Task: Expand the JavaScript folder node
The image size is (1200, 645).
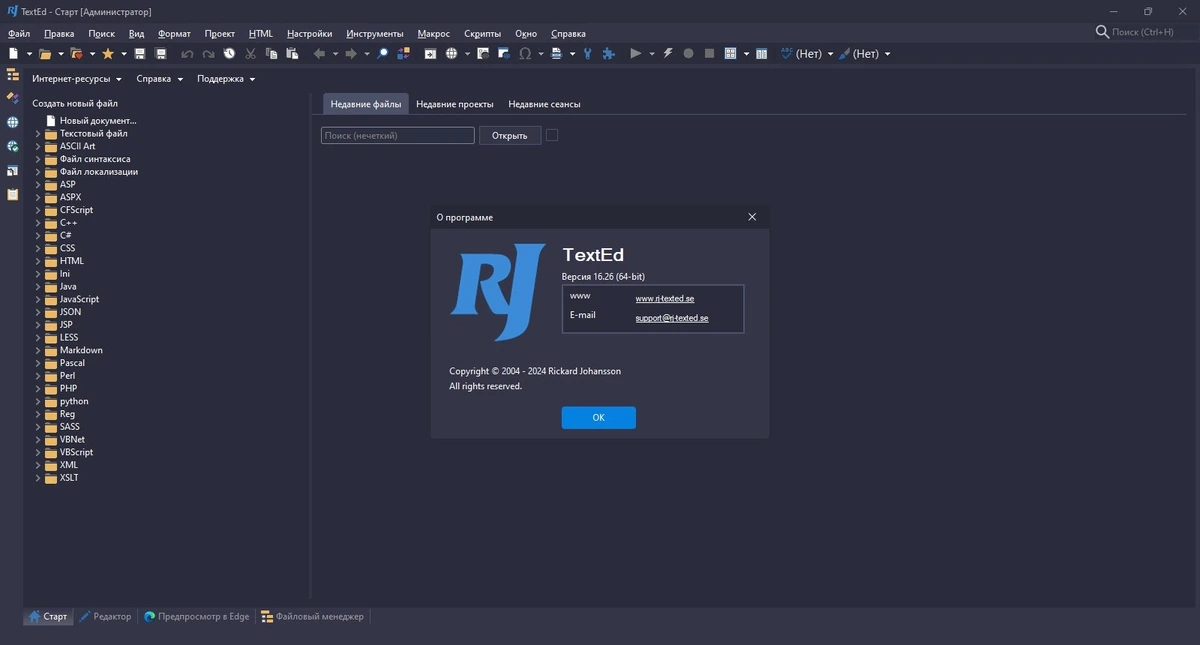Action: [39, 299]
